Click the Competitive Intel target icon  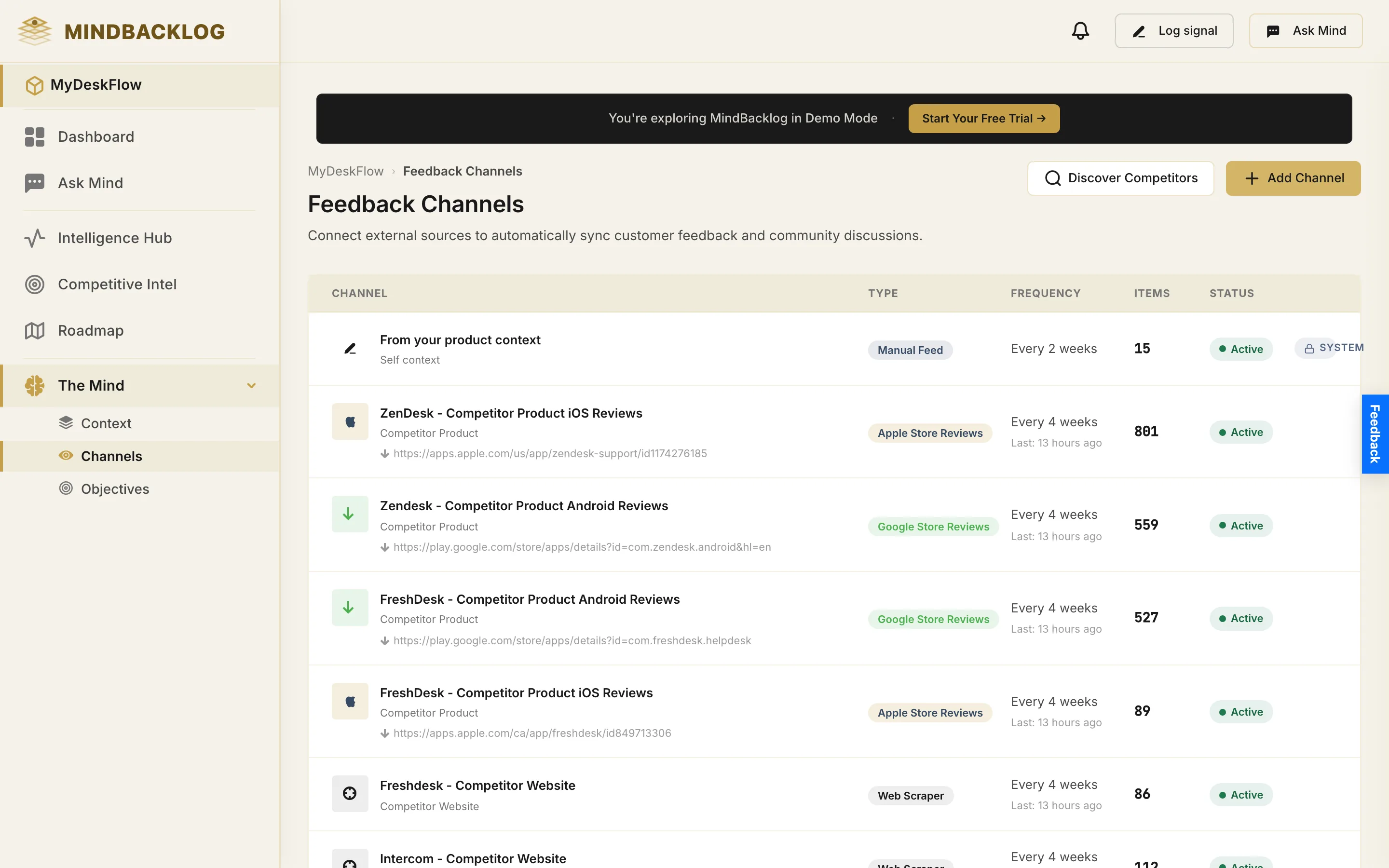point(34,284)
